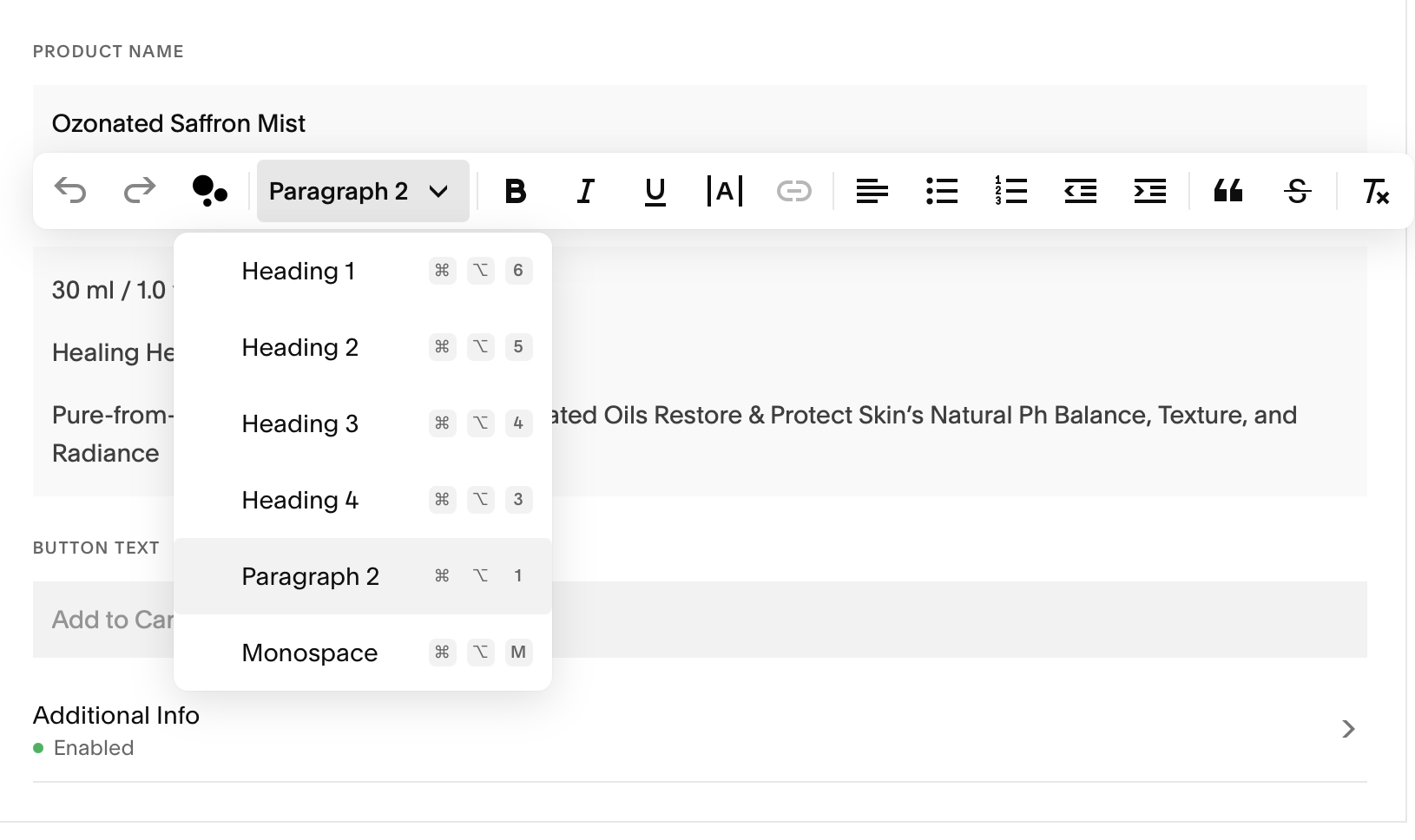Click the Add to Cart button text field
This screenshot has width=1415, height=840.
[700, 620]
